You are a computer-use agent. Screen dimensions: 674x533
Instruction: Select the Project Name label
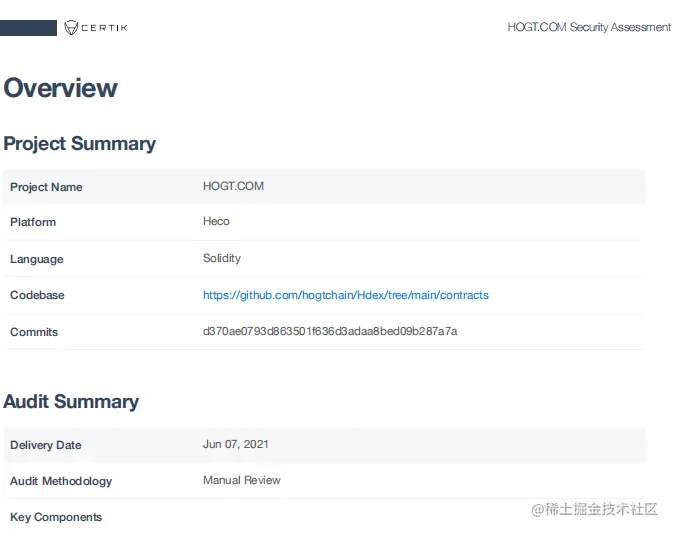(46, 187)
